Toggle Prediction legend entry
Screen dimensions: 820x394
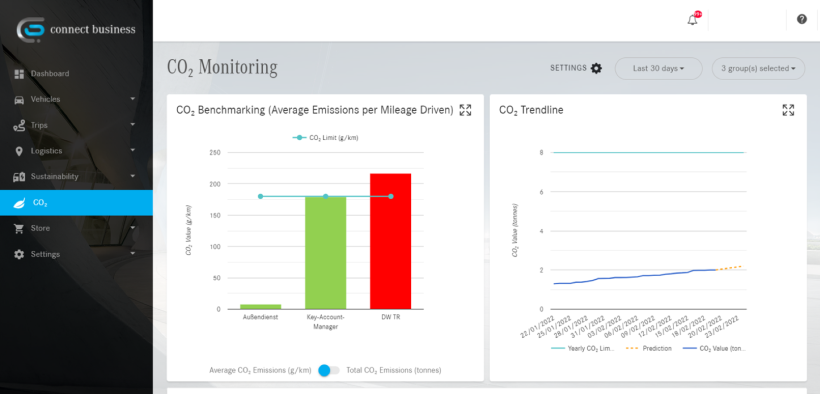click(648, 348)
